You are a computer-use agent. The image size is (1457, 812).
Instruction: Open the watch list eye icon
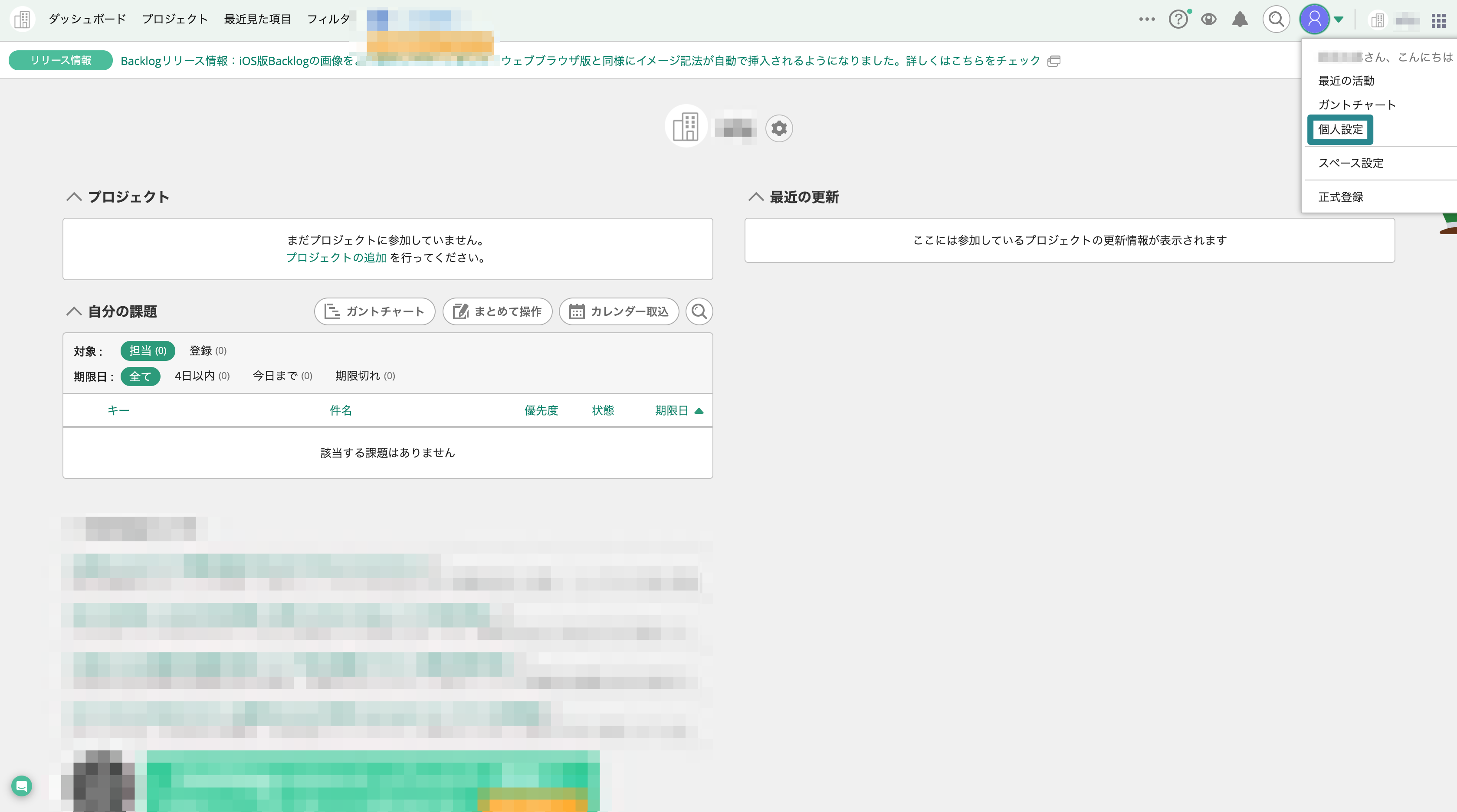click(x=1209, y=20)
